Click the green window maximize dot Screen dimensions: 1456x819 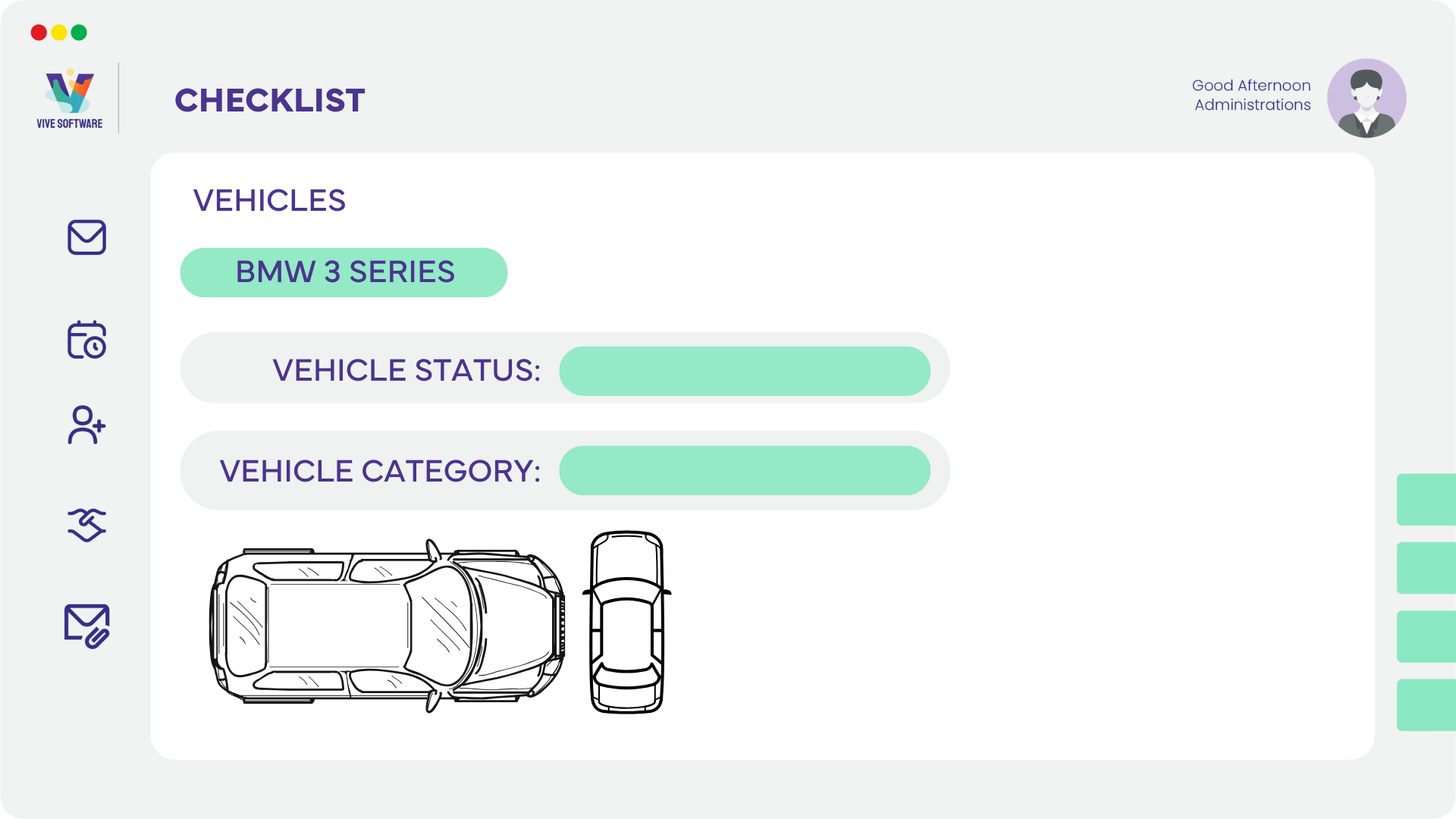click(79, 33)
